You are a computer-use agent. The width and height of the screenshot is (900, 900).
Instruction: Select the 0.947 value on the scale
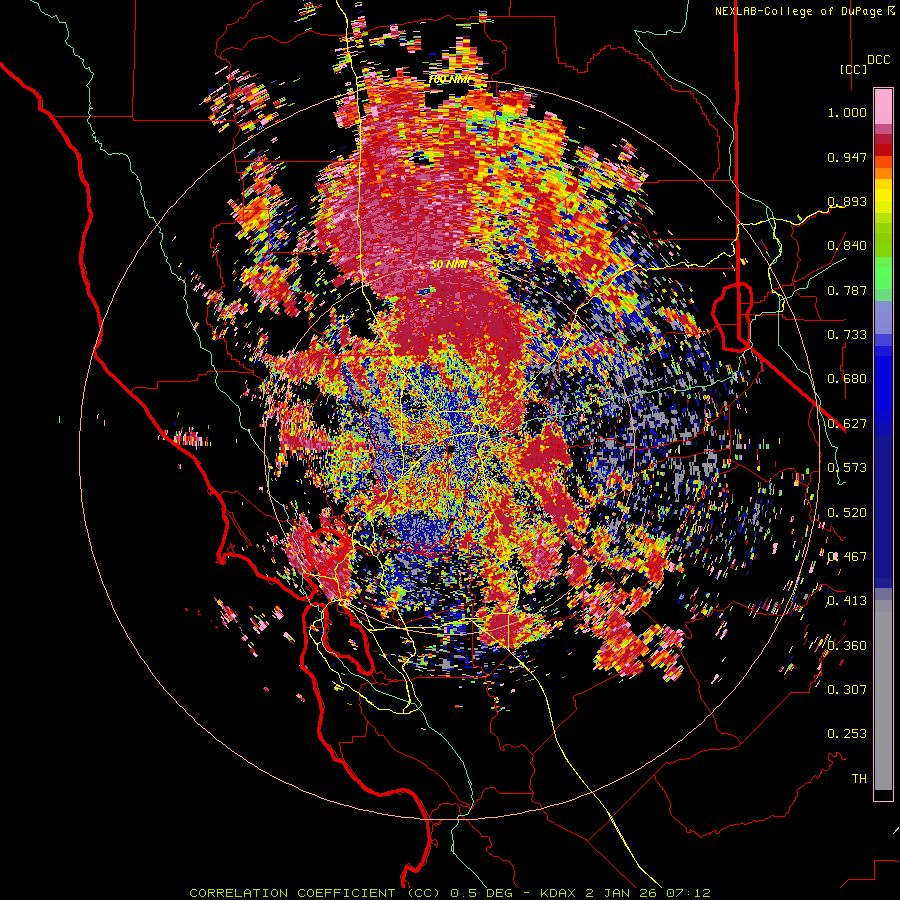coord(847,157)
